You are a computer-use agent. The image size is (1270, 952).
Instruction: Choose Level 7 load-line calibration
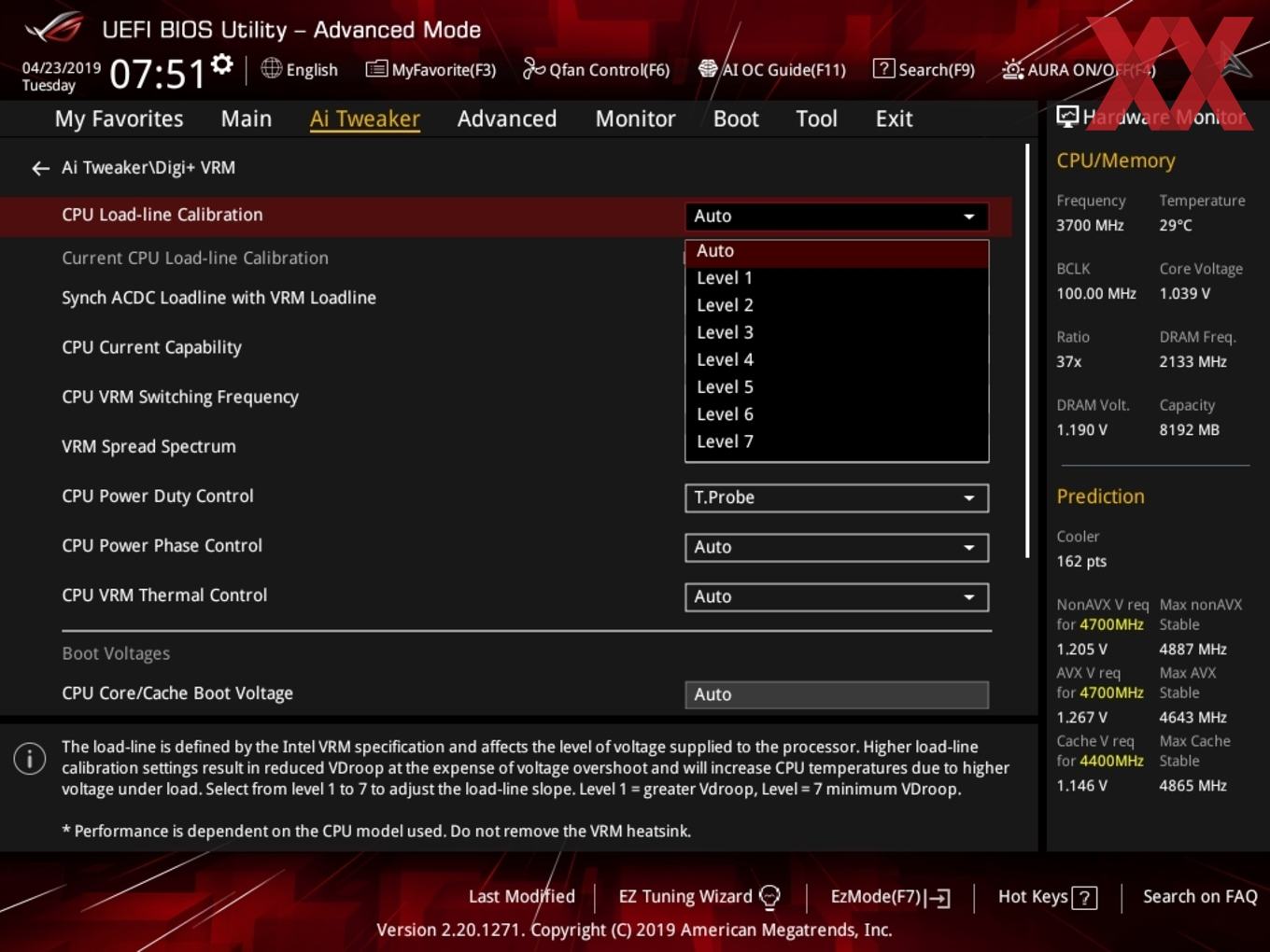837,441
